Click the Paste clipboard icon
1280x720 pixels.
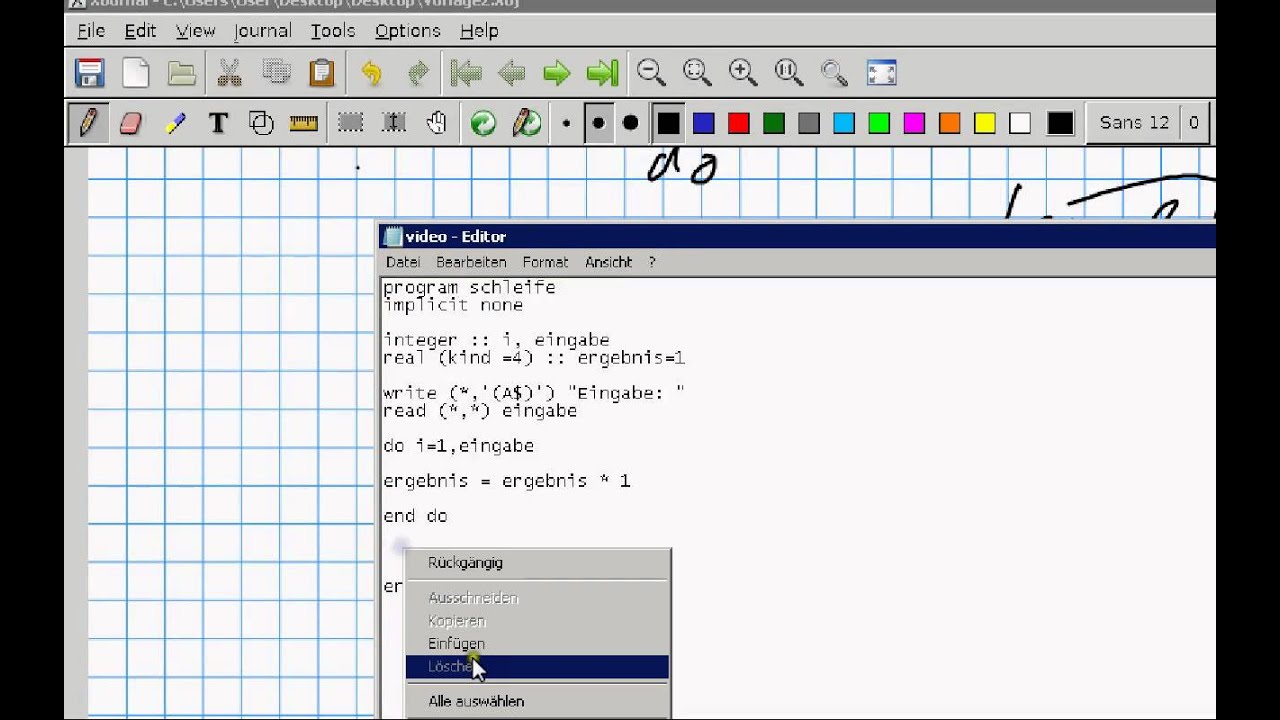point(322,73)
